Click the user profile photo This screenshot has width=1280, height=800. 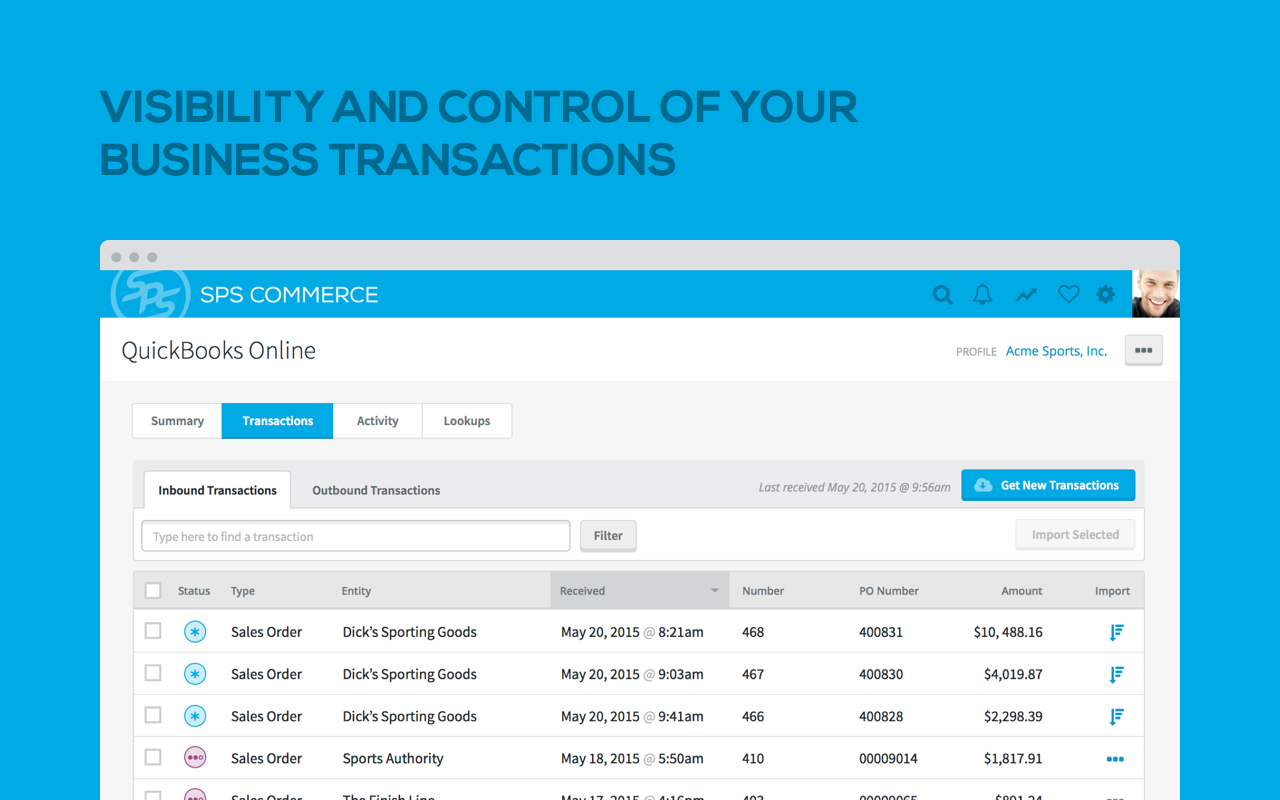(1156, 294)
